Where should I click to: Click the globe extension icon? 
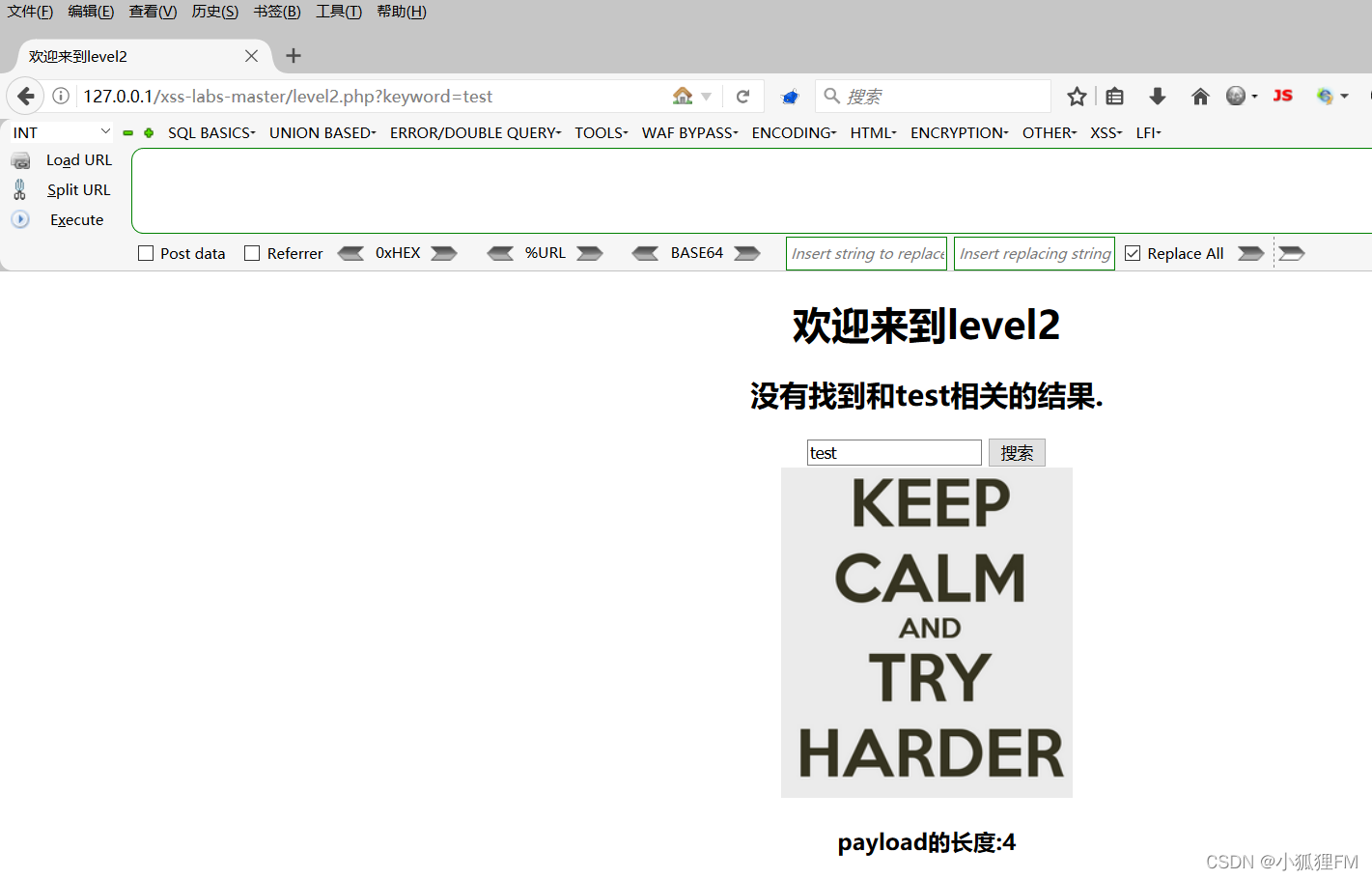pos(1236,96)
